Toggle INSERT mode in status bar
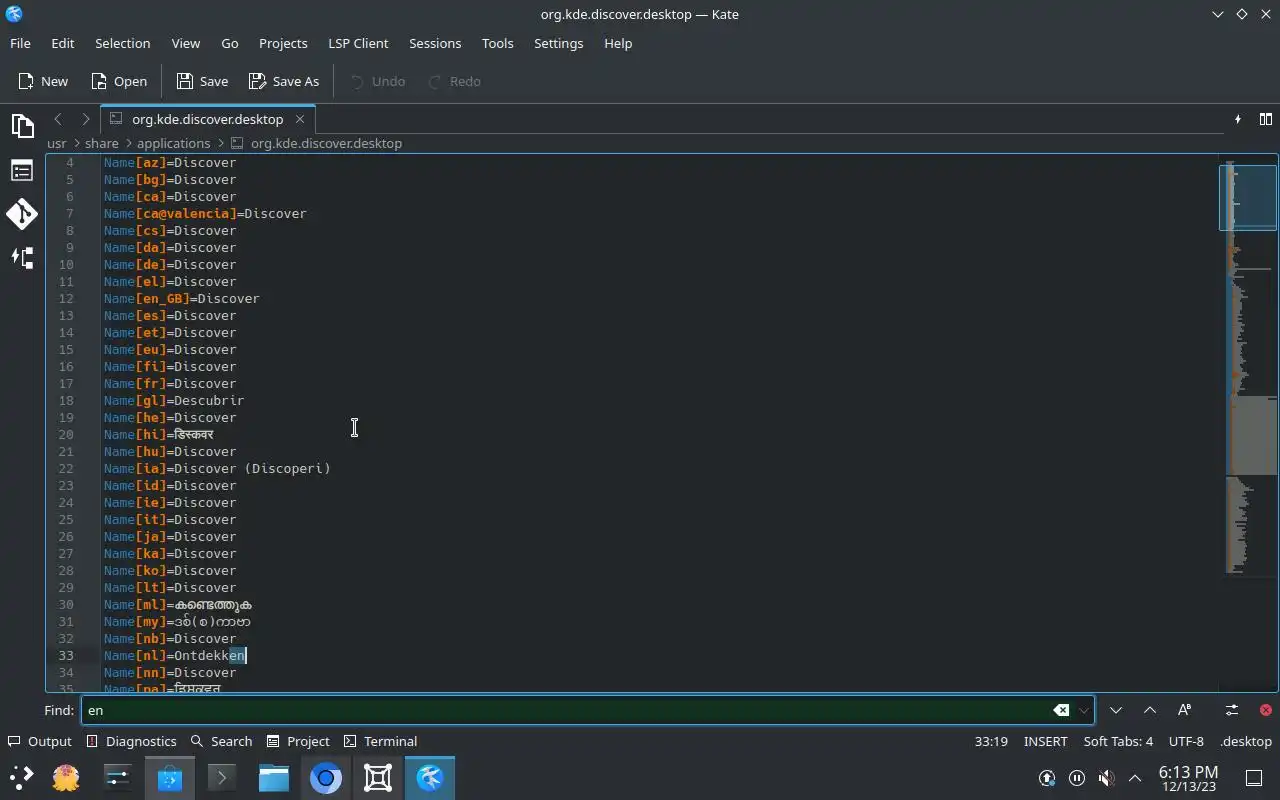The image size is (1280, 800). (1045, 741)
